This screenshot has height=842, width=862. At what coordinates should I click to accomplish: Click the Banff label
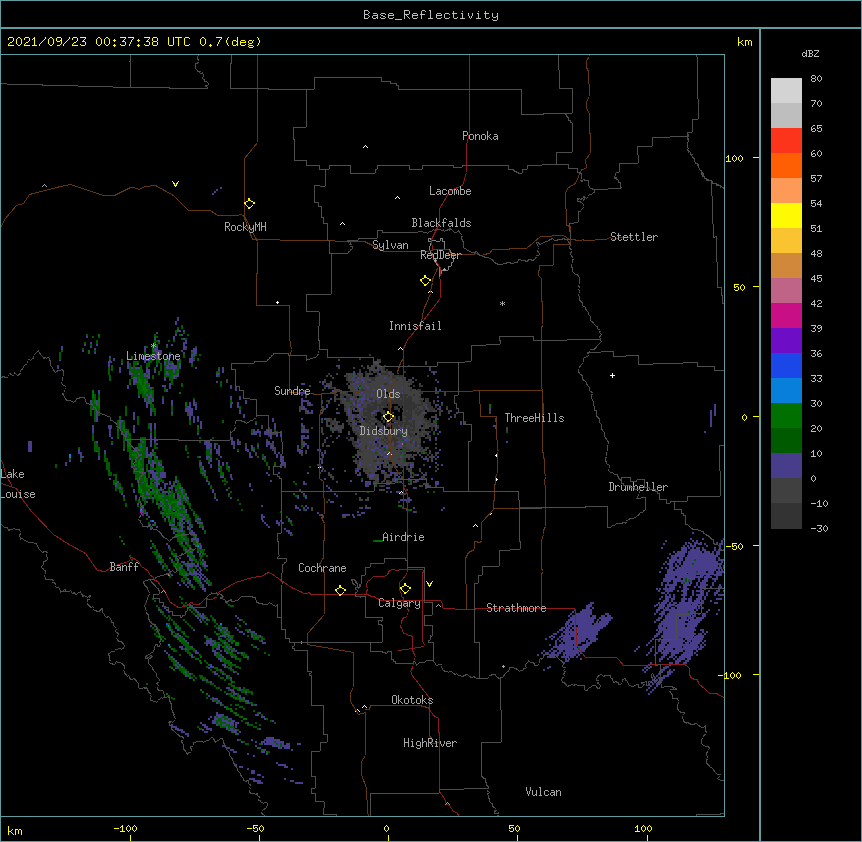click(124, 567)
